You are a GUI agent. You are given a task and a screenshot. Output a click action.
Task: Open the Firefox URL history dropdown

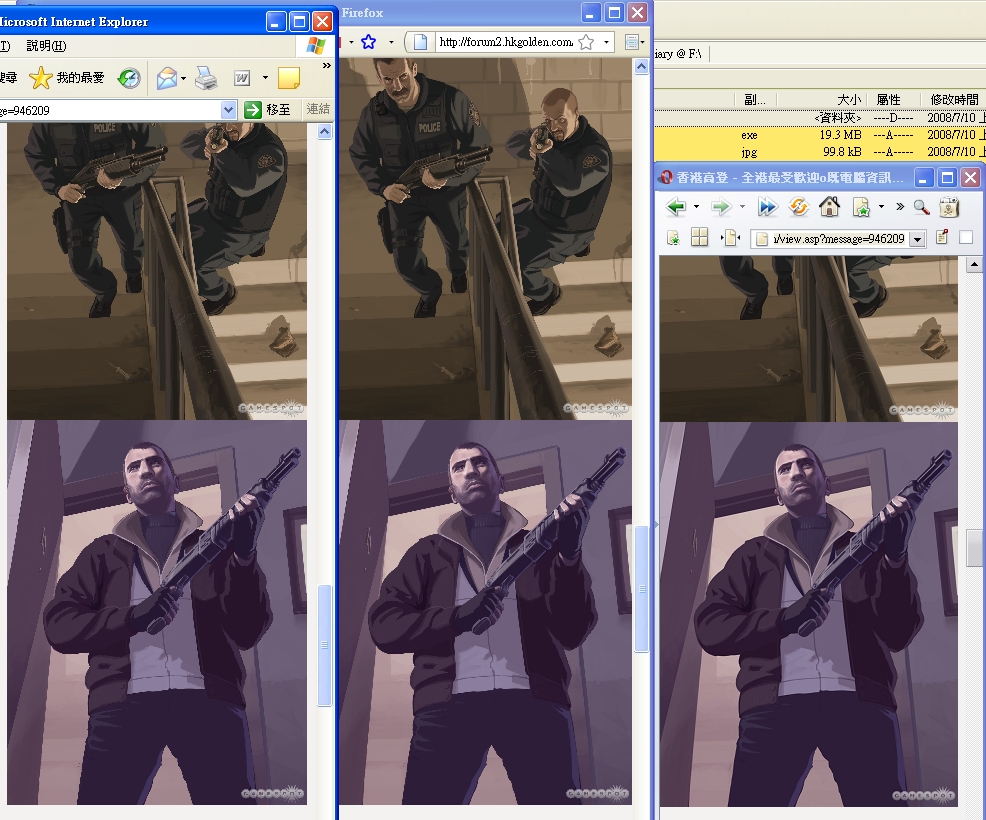click(x=606, y=42)
